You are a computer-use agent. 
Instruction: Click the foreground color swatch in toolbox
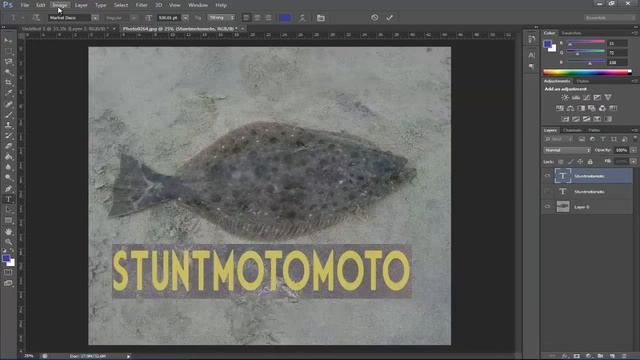coord(6,259)
